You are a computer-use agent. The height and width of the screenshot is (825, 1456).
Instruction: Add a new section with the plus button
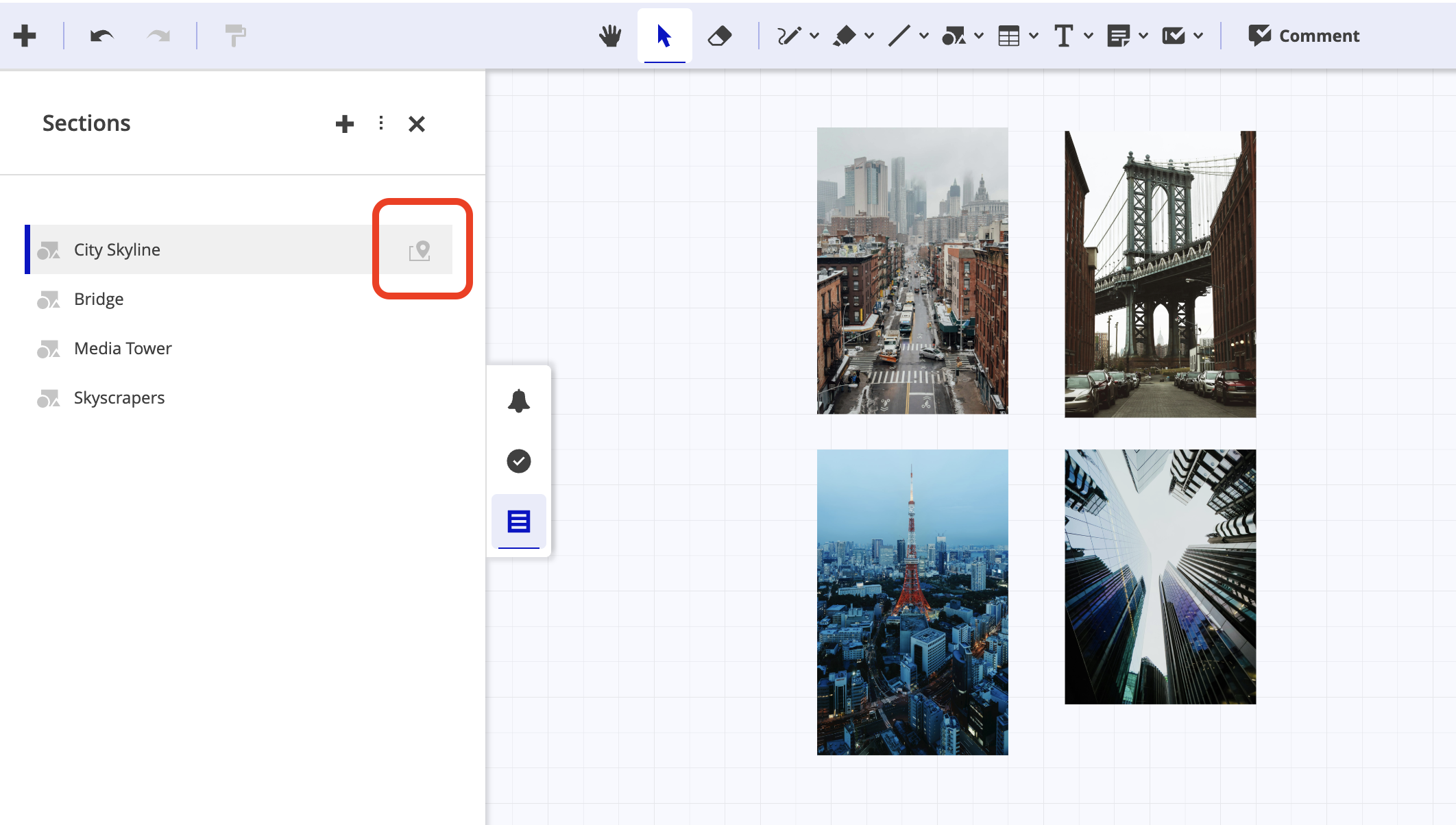345,124
